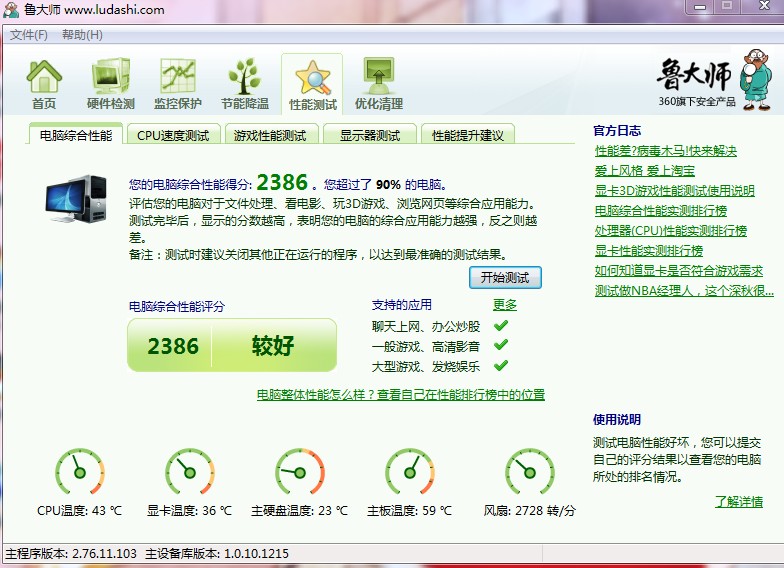Click checkmark beside 大型游戏、发烧娱乐
The height and width of the screenshot is (568, 784).
coord(500,366)
